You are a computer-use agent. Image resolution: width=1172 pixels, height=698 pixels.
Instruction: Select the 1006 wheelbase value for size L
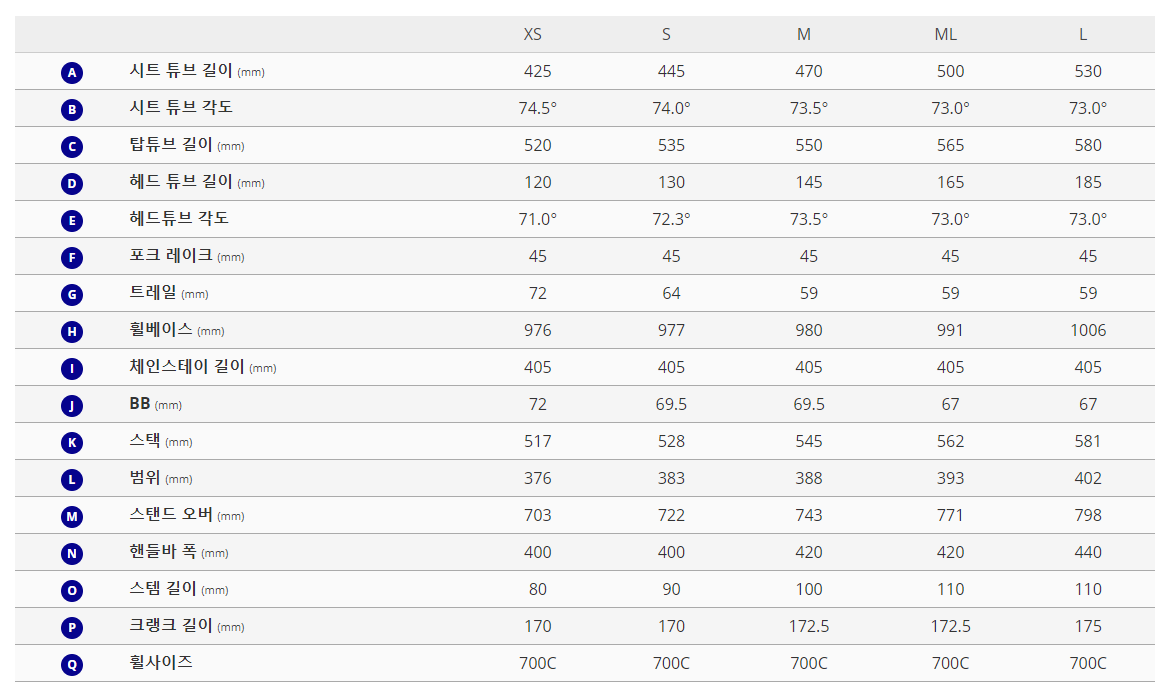coord(1088,330)
